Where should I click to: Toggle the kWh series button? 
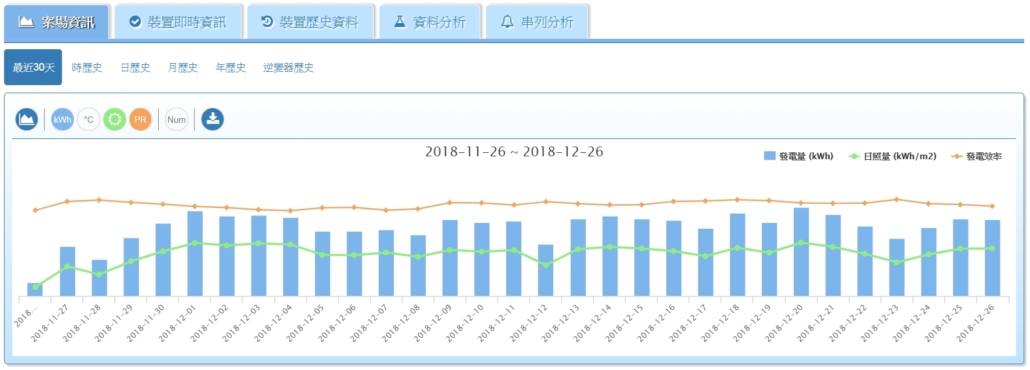(x=62, y=120)
